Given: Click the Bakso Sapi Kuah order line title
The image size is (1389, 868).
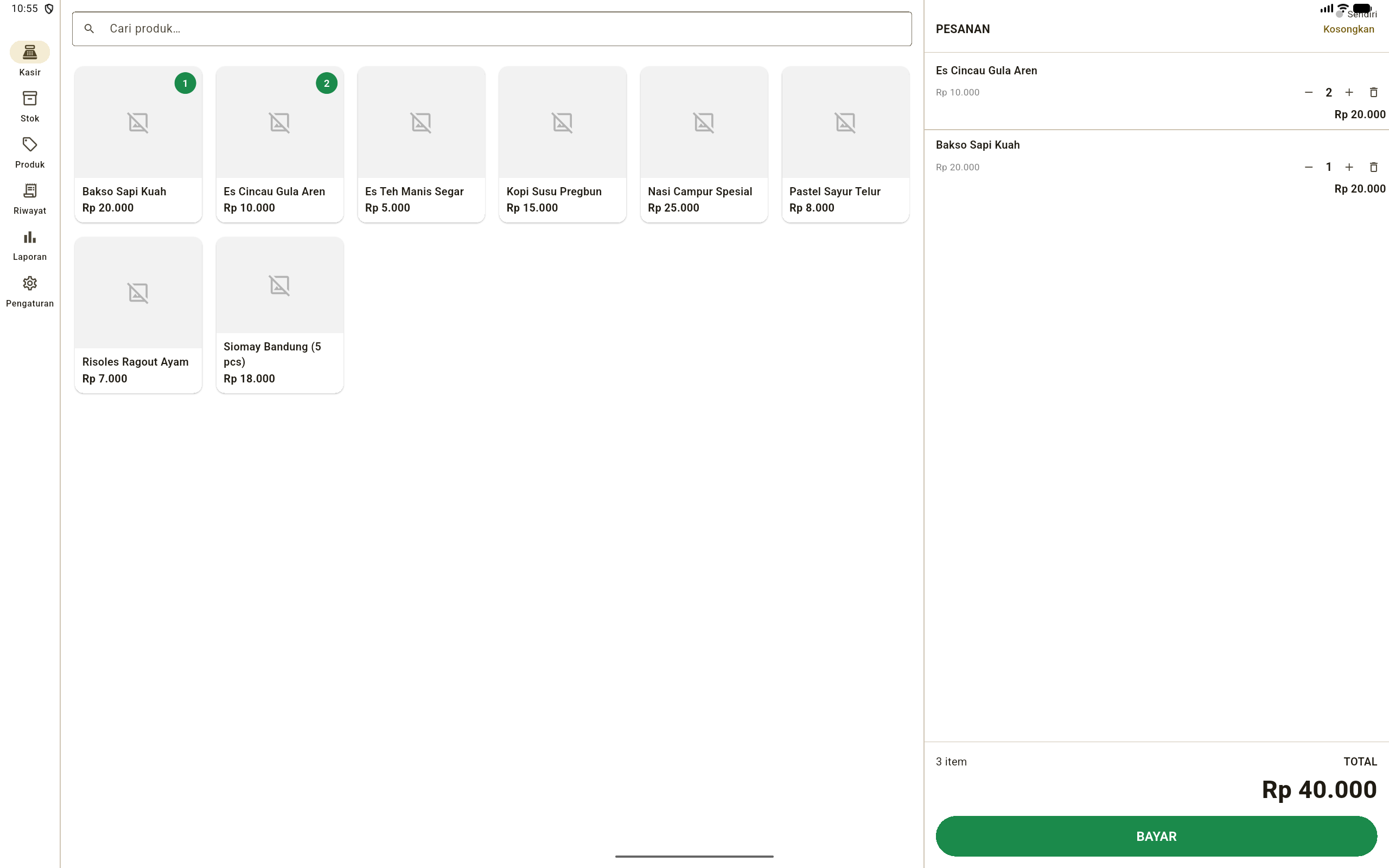Looking at the screenshot, I should (978, 145).
